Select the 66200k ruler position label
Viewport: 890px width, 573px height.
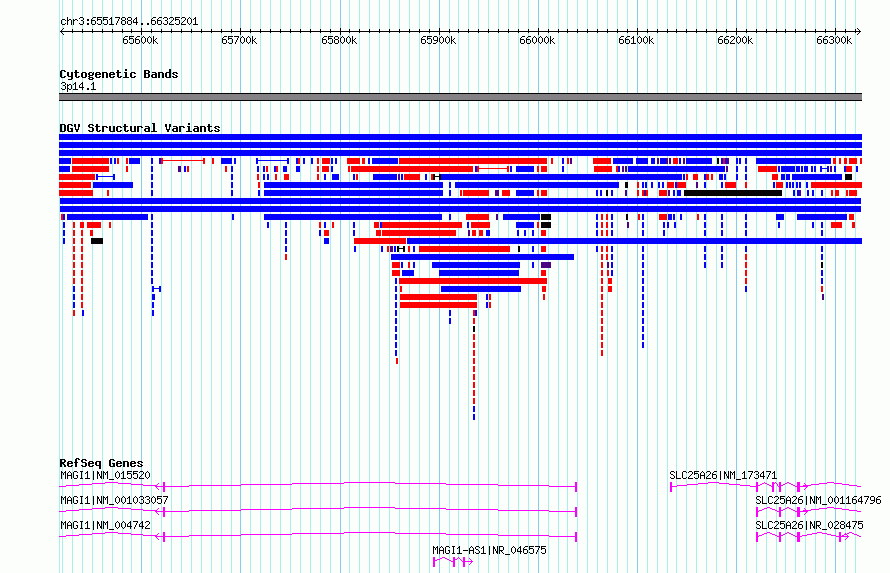pyautogui.click(x=735, y=40)
